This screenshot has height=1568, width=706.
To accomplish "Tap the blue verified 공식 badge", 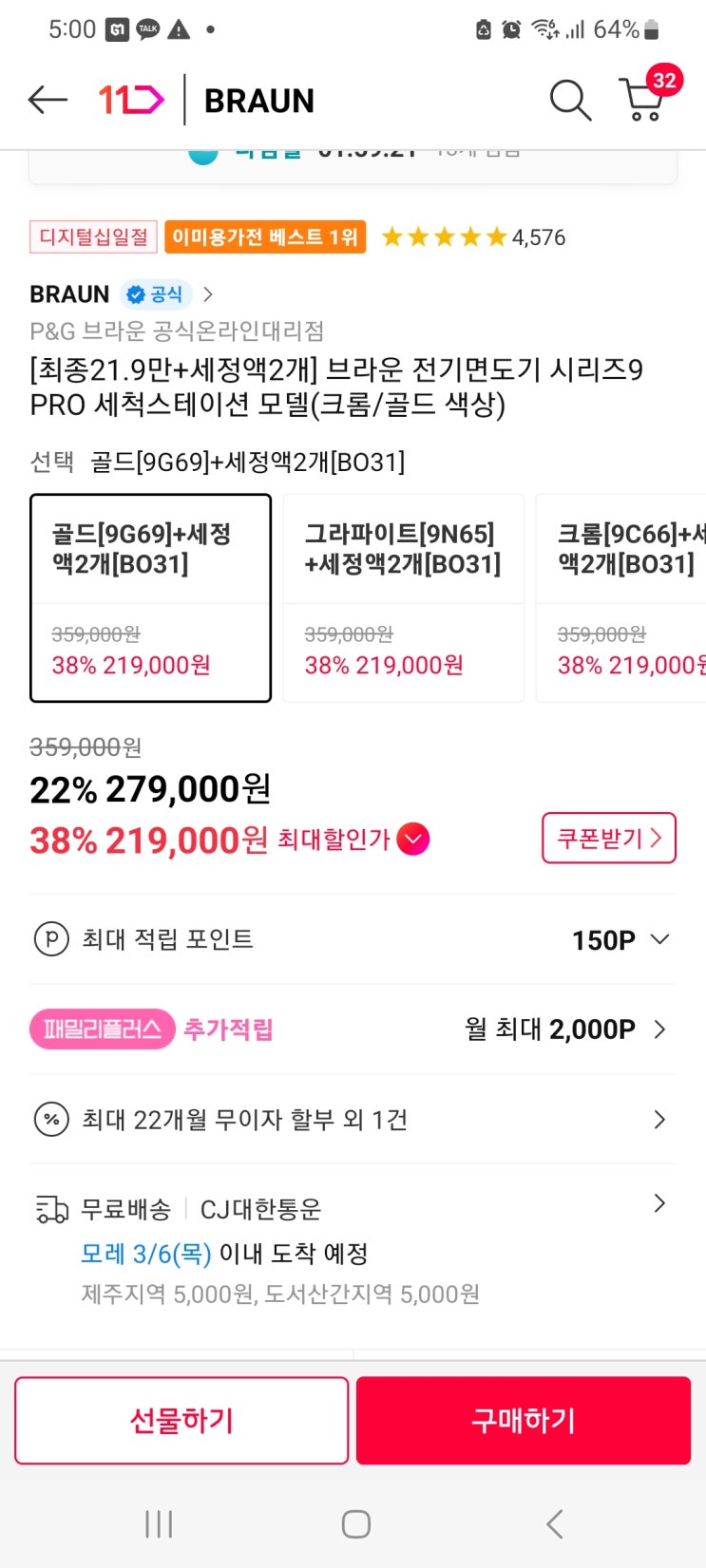I will click(x=156, y=294).
